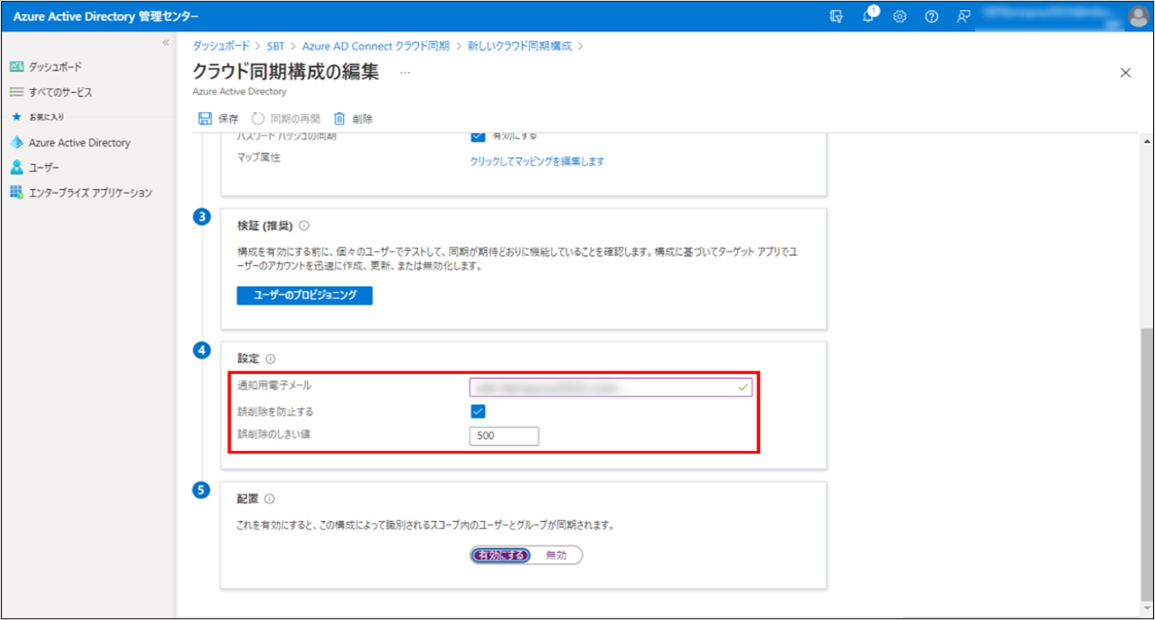This screenshot has width=1155, height=620.
Task: Open すべてのサービス in the sidebar
Action: (60, 92)
